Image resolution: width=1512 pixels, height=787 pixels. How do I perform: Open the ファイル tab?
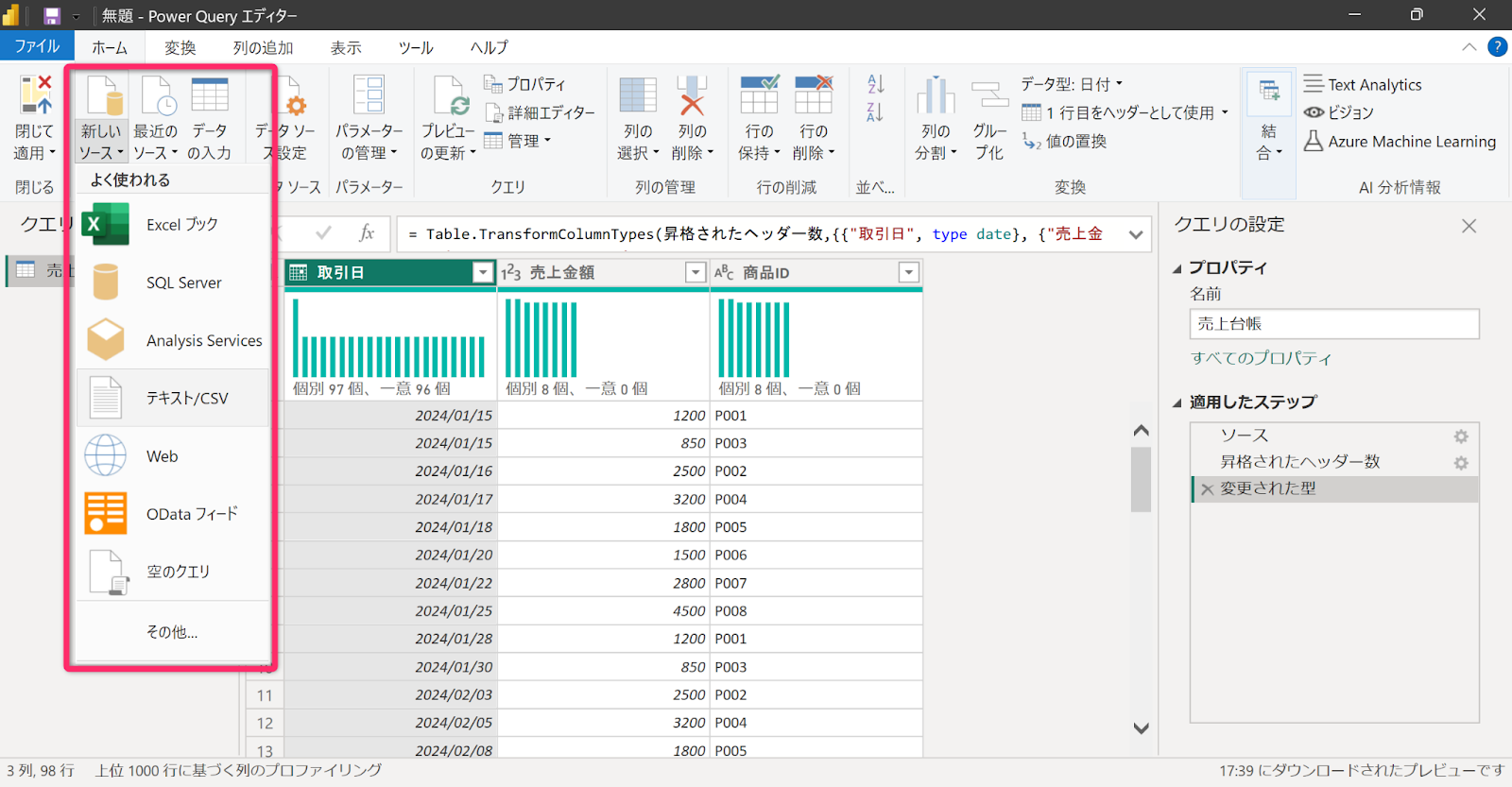click(36, 46)
